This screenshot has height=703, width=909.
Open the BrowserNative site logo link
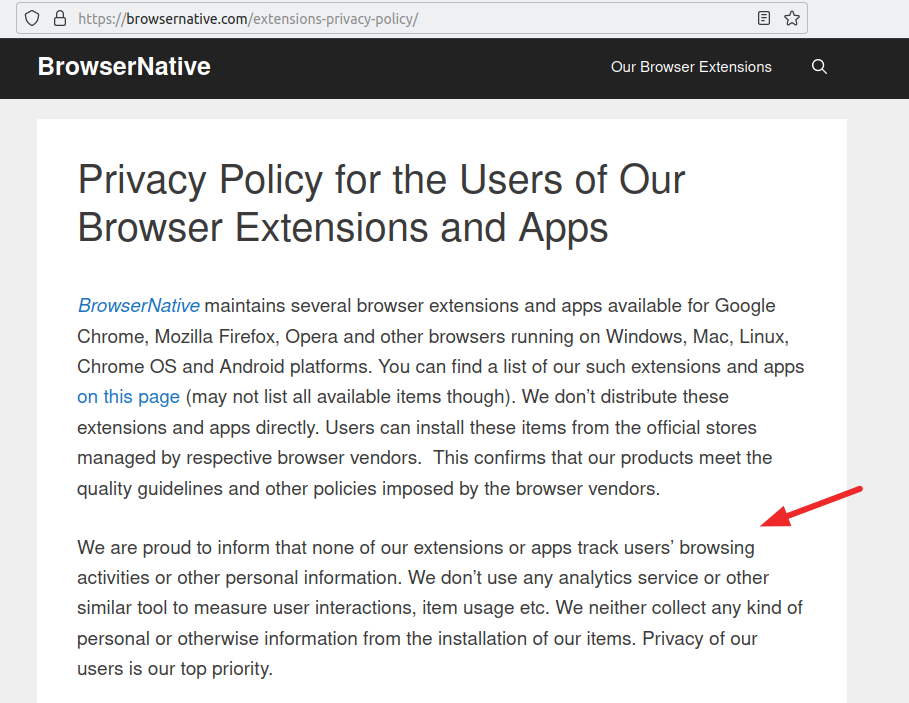point(124,67)
